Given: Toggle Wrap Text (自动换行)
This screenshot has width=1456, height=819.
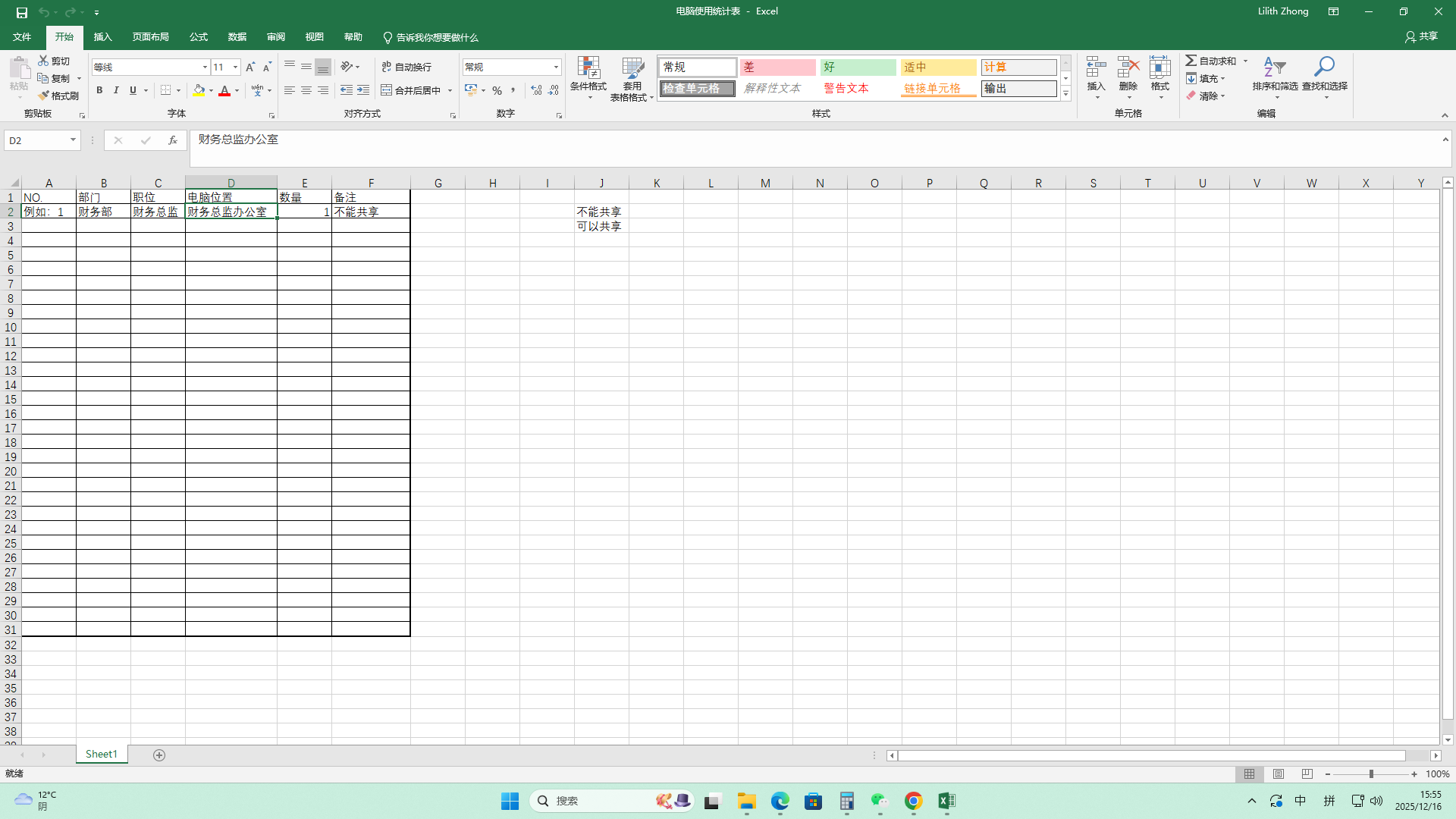Looking at the screenshot, I should coord(406,67).
